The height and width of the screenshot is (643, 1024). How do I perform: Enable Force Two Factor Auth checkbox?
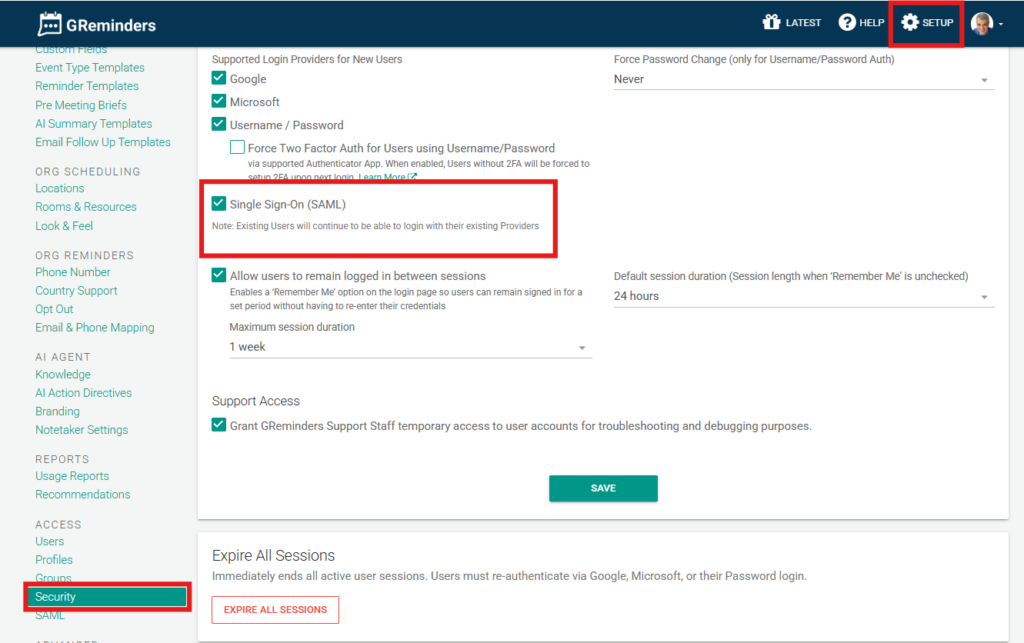coord(237,148)
